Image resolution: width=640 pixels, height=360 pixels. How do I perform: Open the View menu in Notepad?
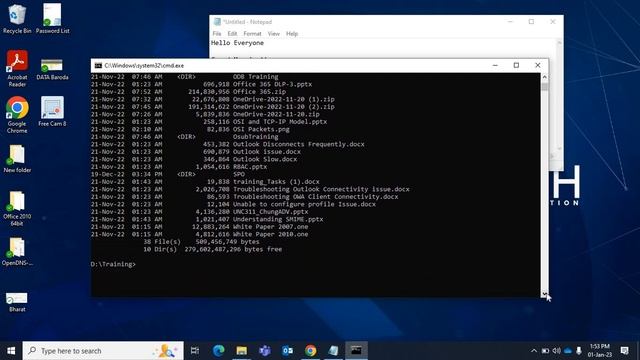click(x=273, y=33)
